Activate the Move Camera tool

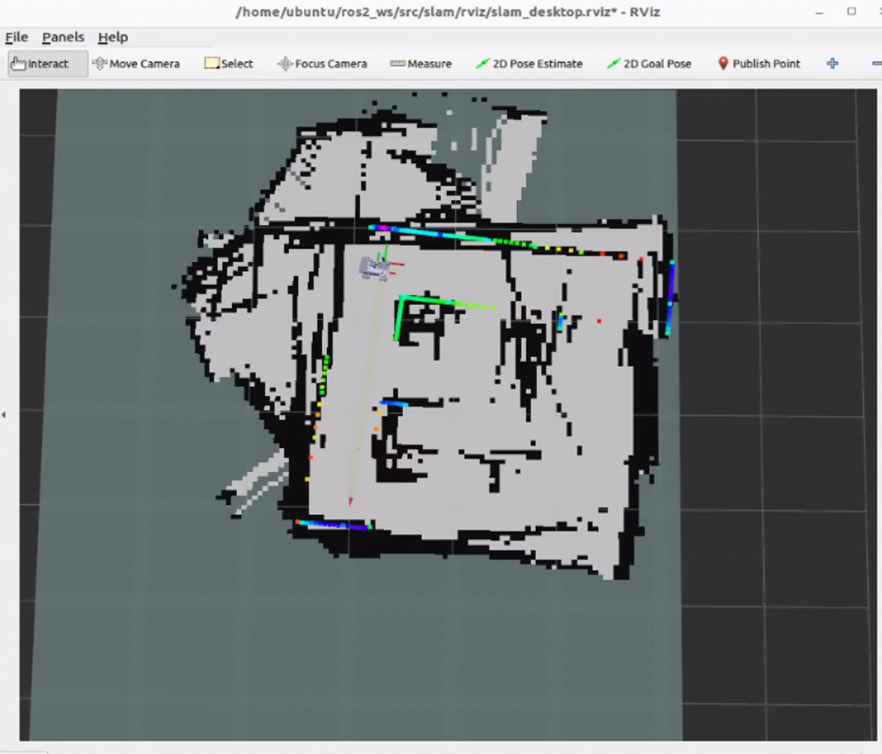pyautogui.click(x=137, y=64)
